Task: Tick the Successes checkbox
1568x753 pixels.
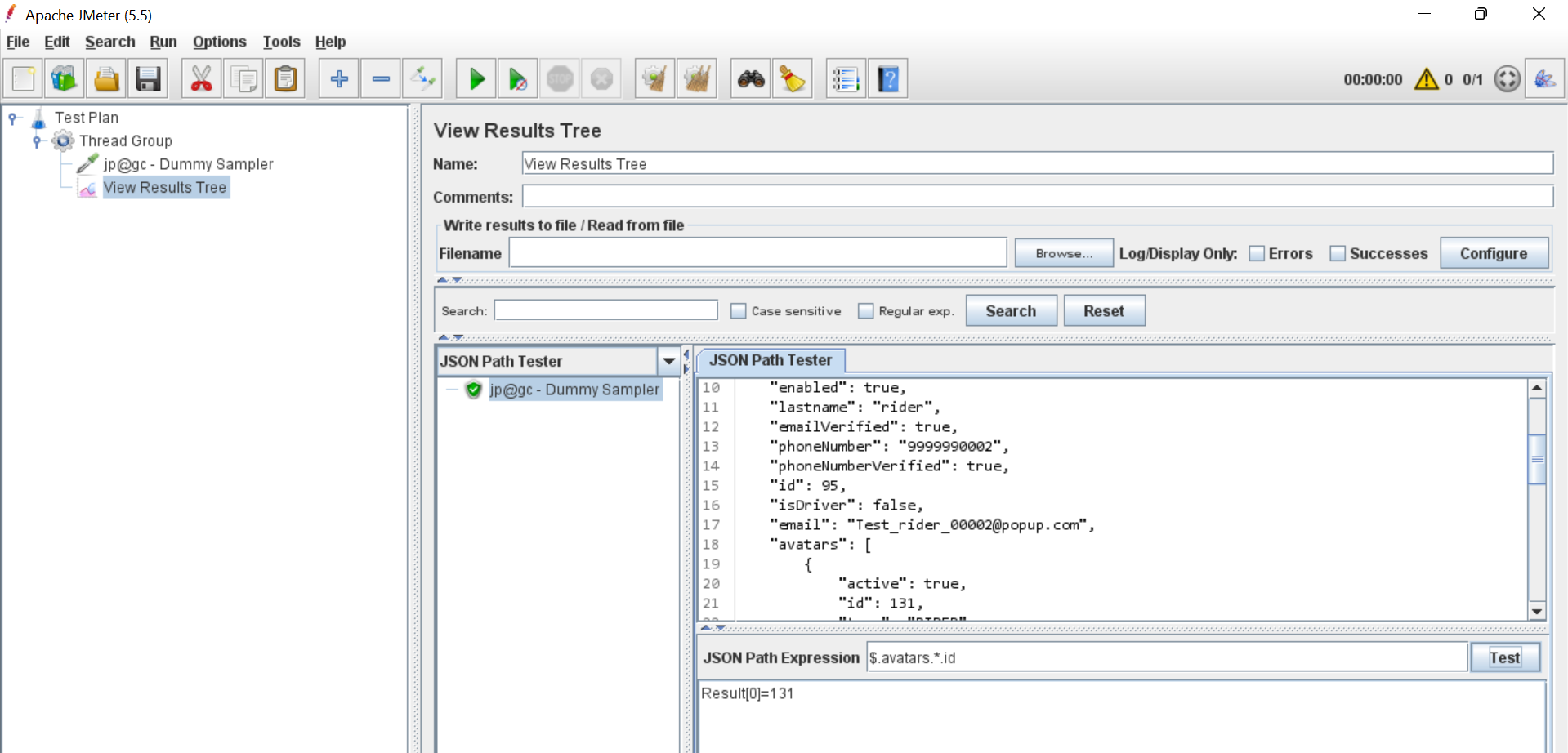Action: (1338, 254)
